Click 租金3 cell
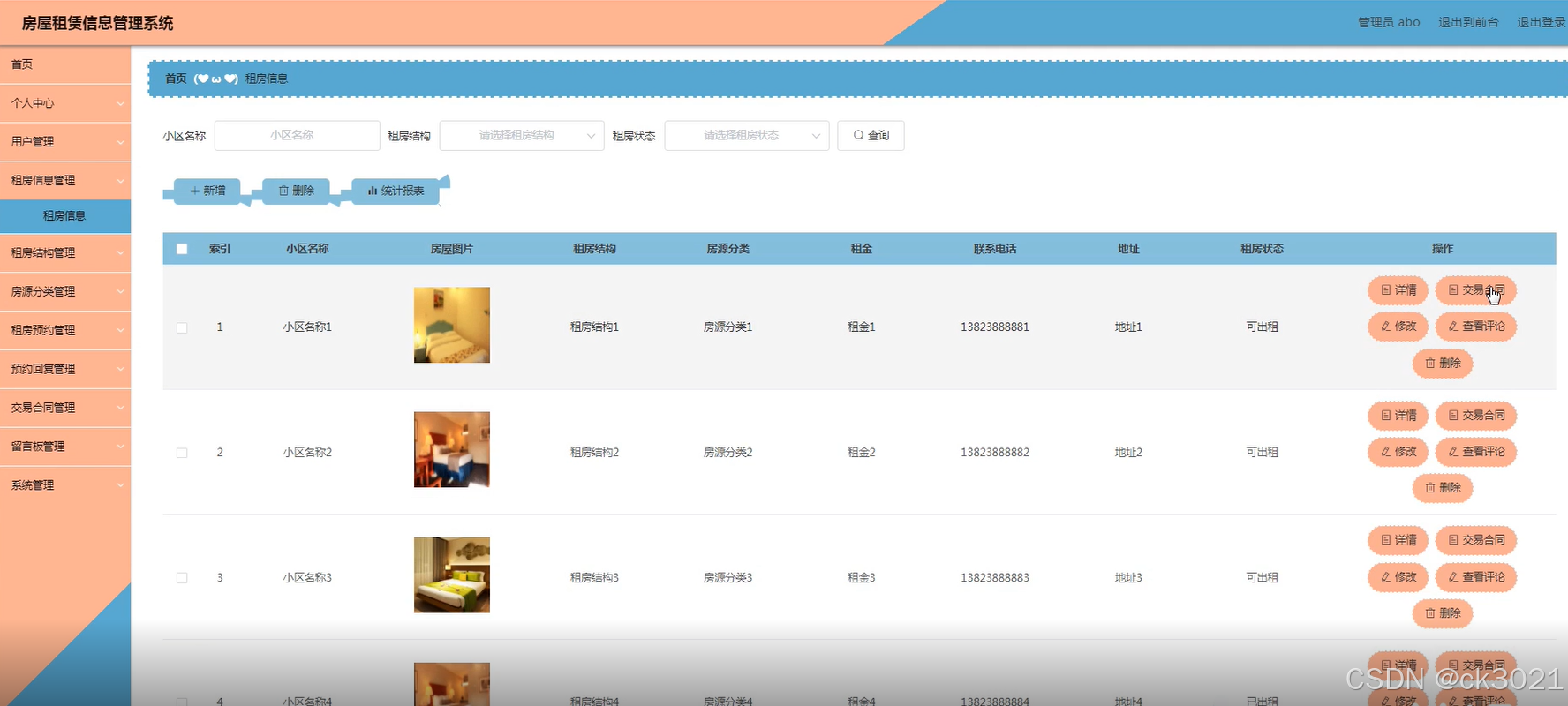This screenshot has height=706, width=1568. tap(861, 578)
